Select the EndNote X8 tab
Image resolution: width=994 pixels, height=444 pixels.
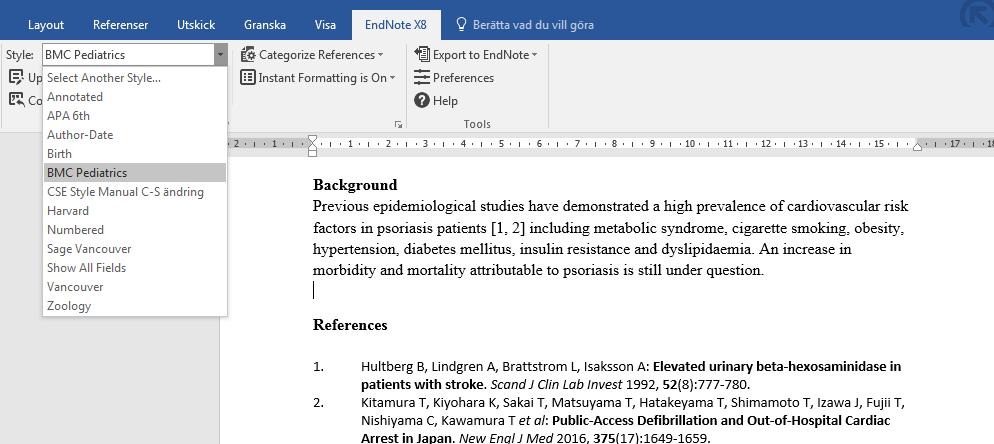396,25
